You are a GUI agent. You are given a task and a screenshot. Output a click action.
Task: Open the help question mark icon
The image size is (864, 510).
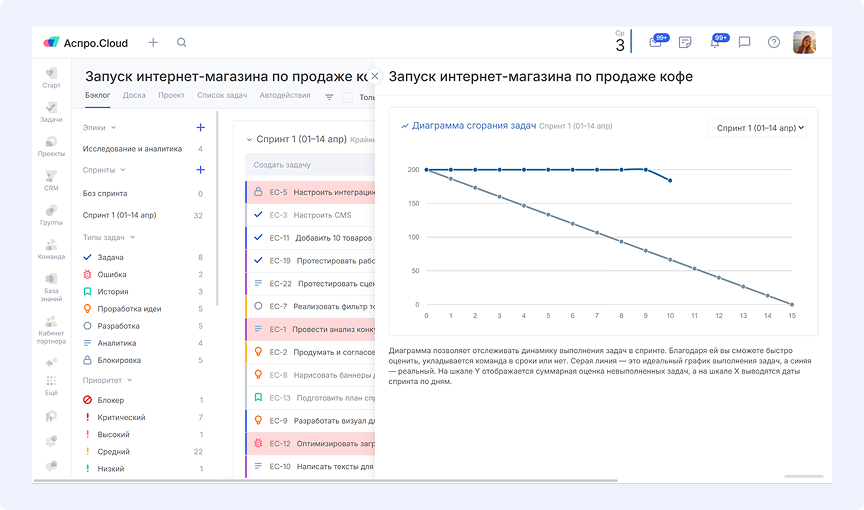[x=773, y=42]
